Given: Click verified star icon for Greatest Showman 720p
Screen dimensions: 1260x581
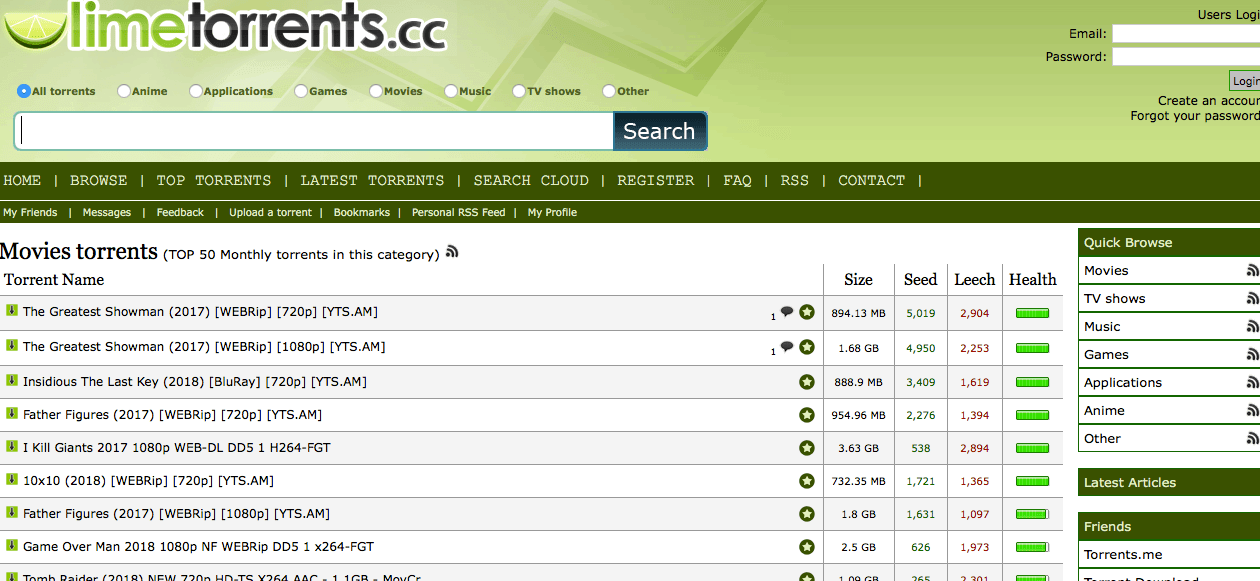Looking at the screenshot, I should tap(807, 312).
